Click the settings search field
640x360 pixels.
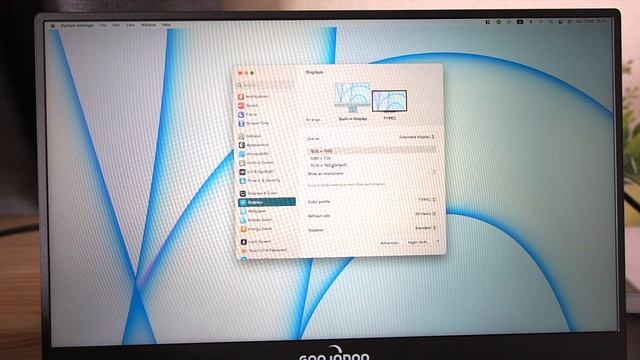(x=265, y=85)
